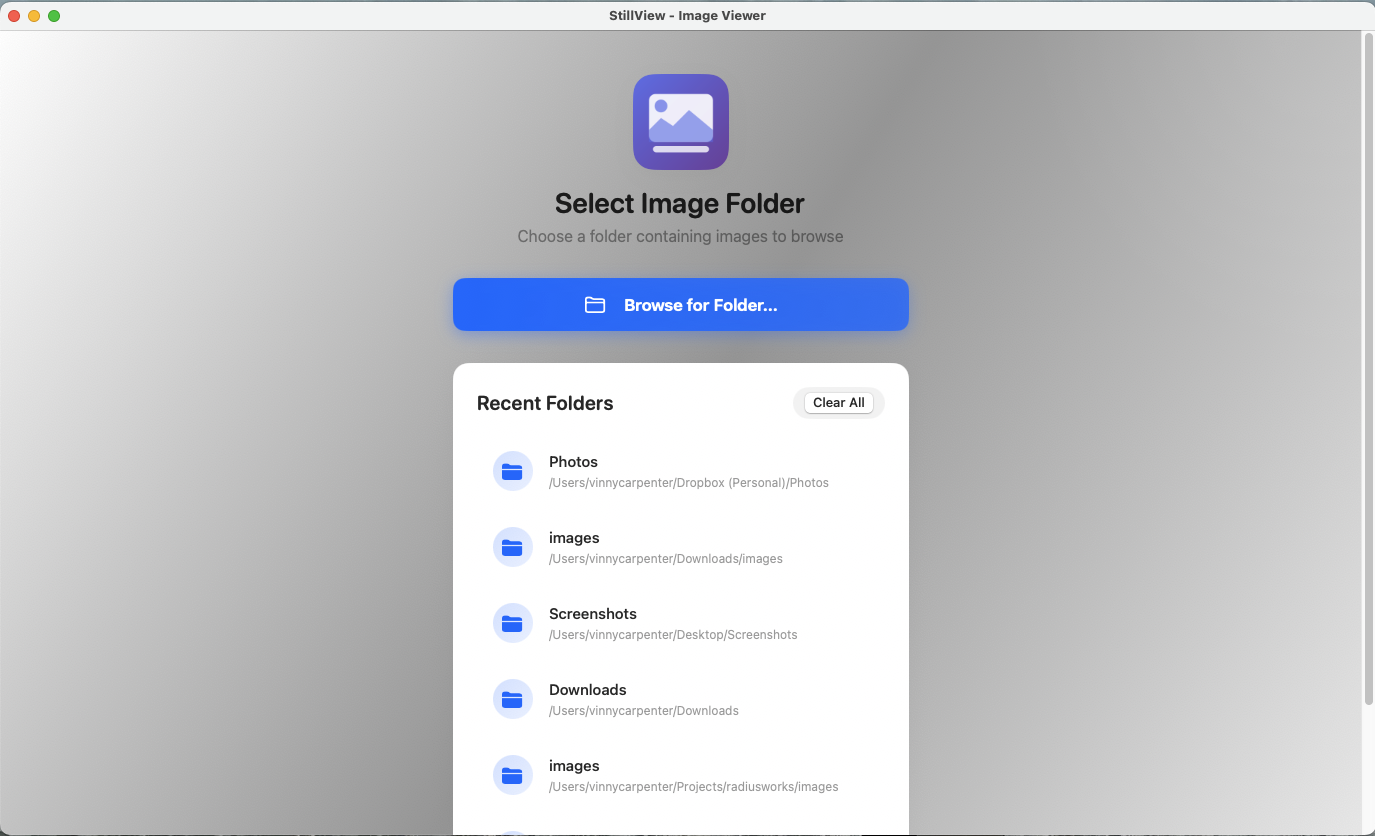Click the green fullscreen window button

(x=54, y=16)
